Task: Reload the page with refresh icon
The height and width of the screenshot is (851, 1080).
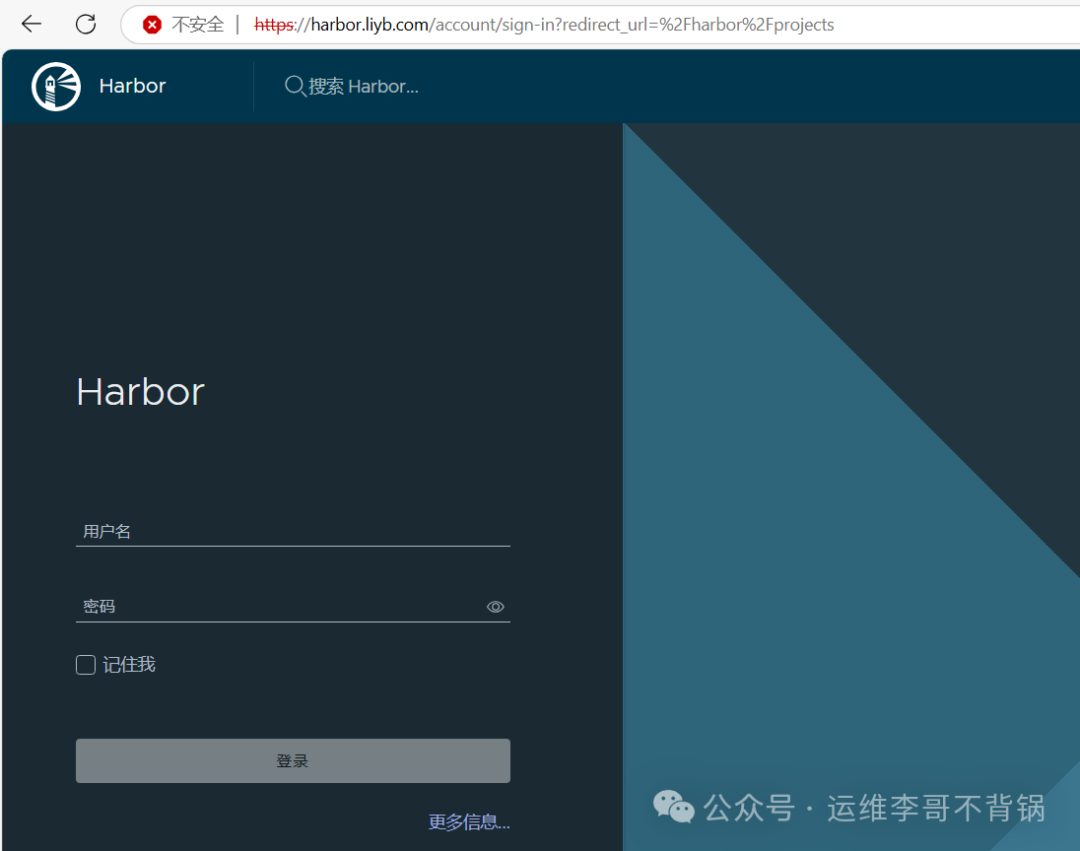Action: point(85,24)
